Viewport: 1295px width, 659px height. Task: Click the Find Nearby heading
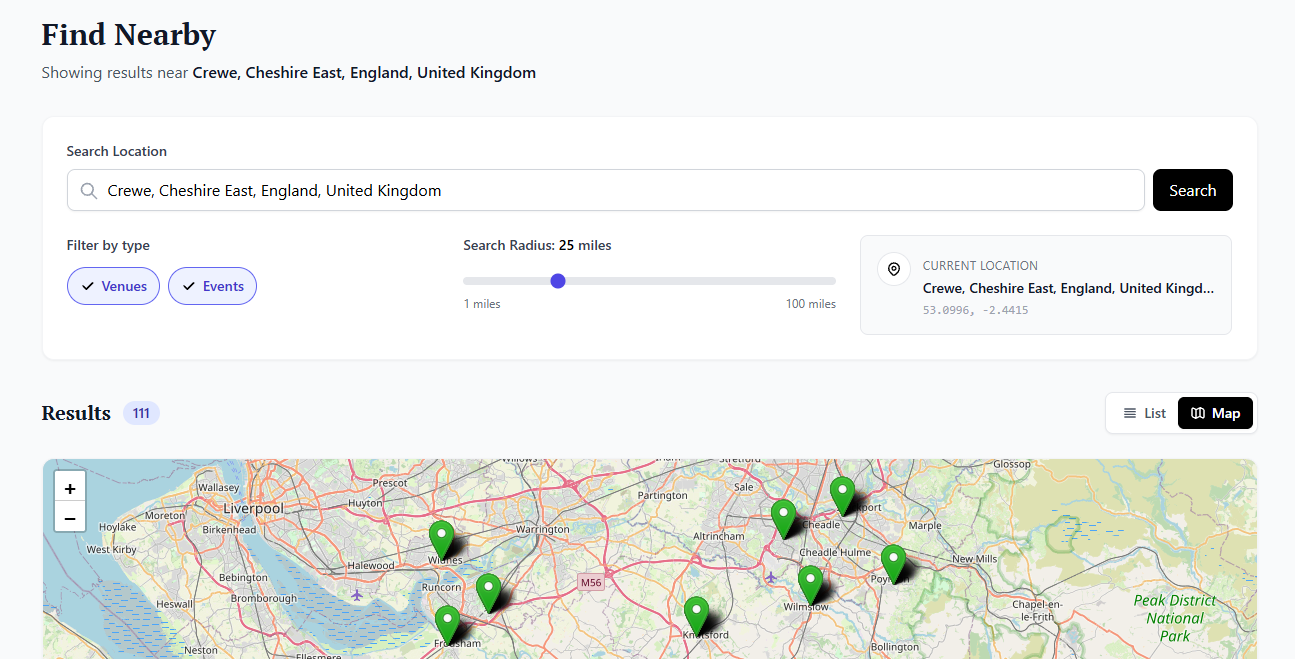tap(129, 35)
